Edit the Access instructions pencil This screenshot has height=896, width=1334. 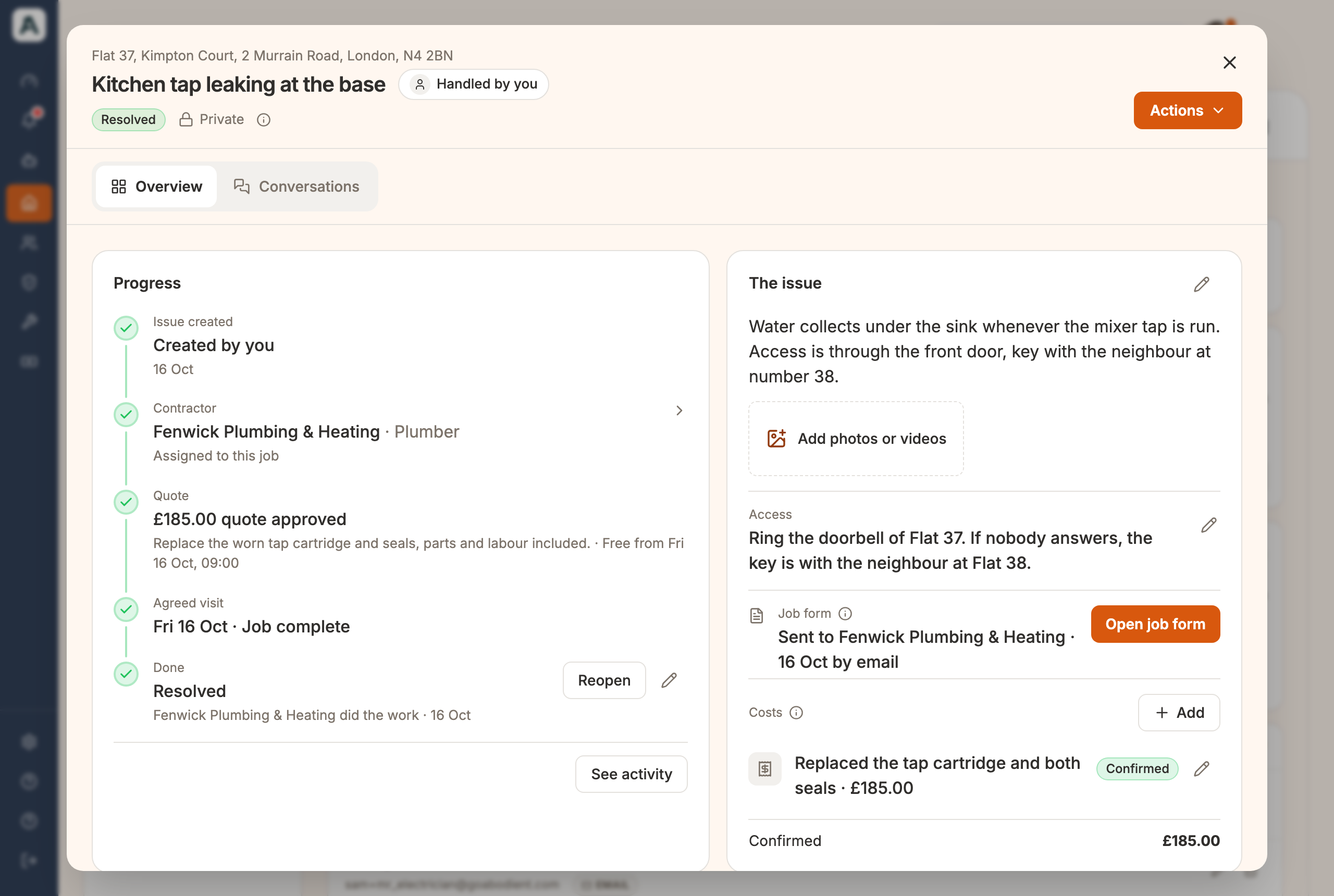(1208, 525)
